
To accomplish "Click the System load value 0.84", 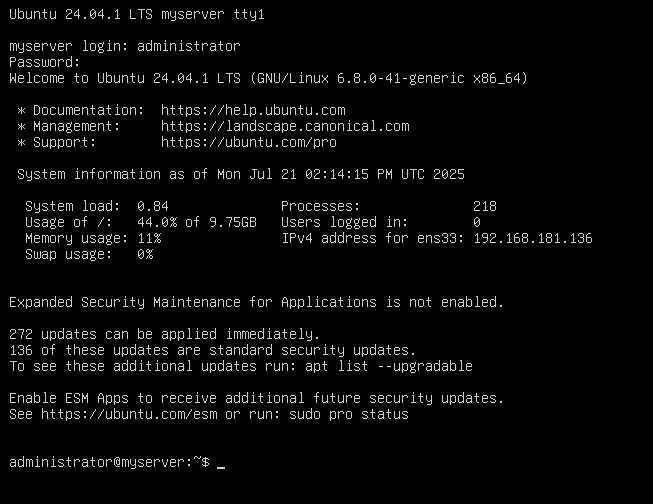I will tap(153, 206).
